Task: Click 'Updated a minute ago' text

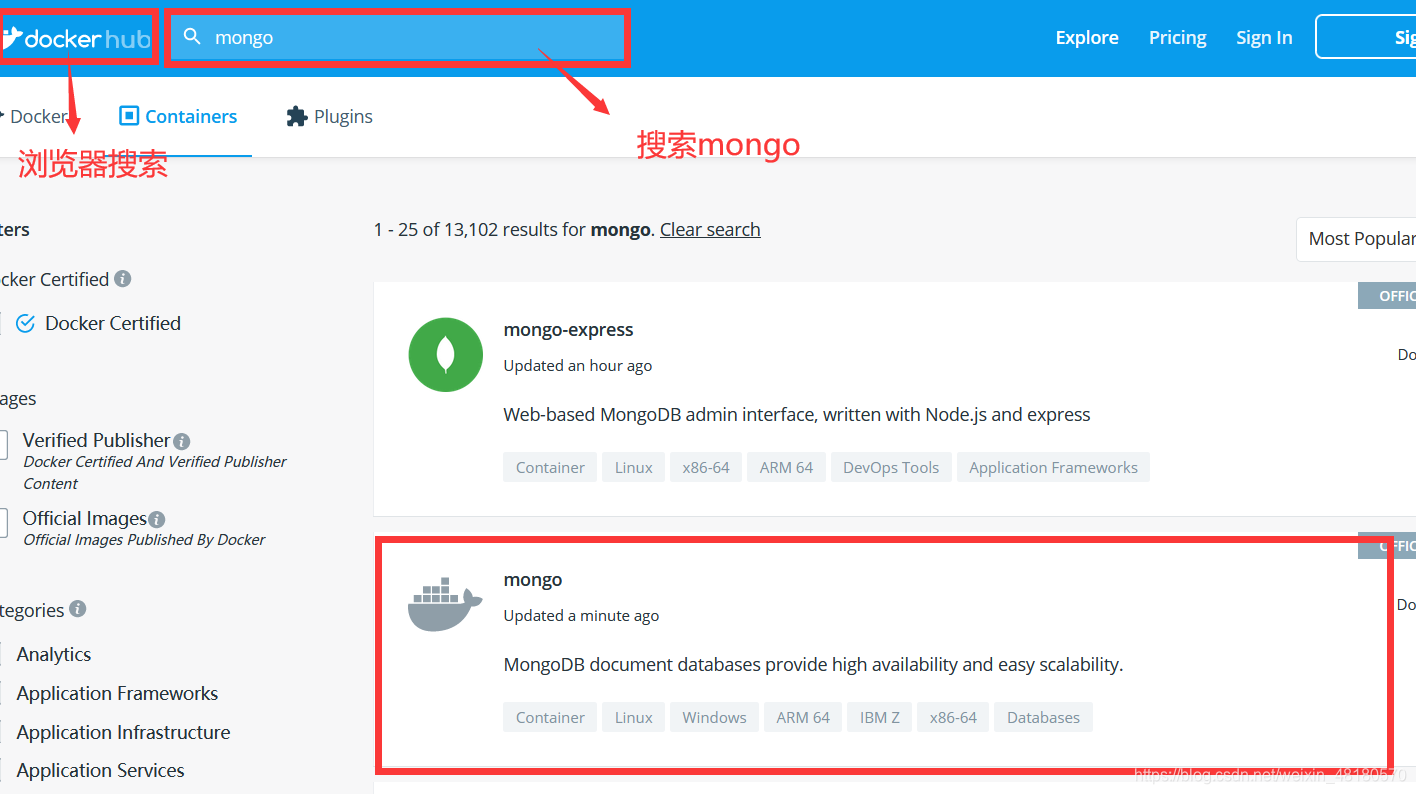Action: [x=581, y=616]
